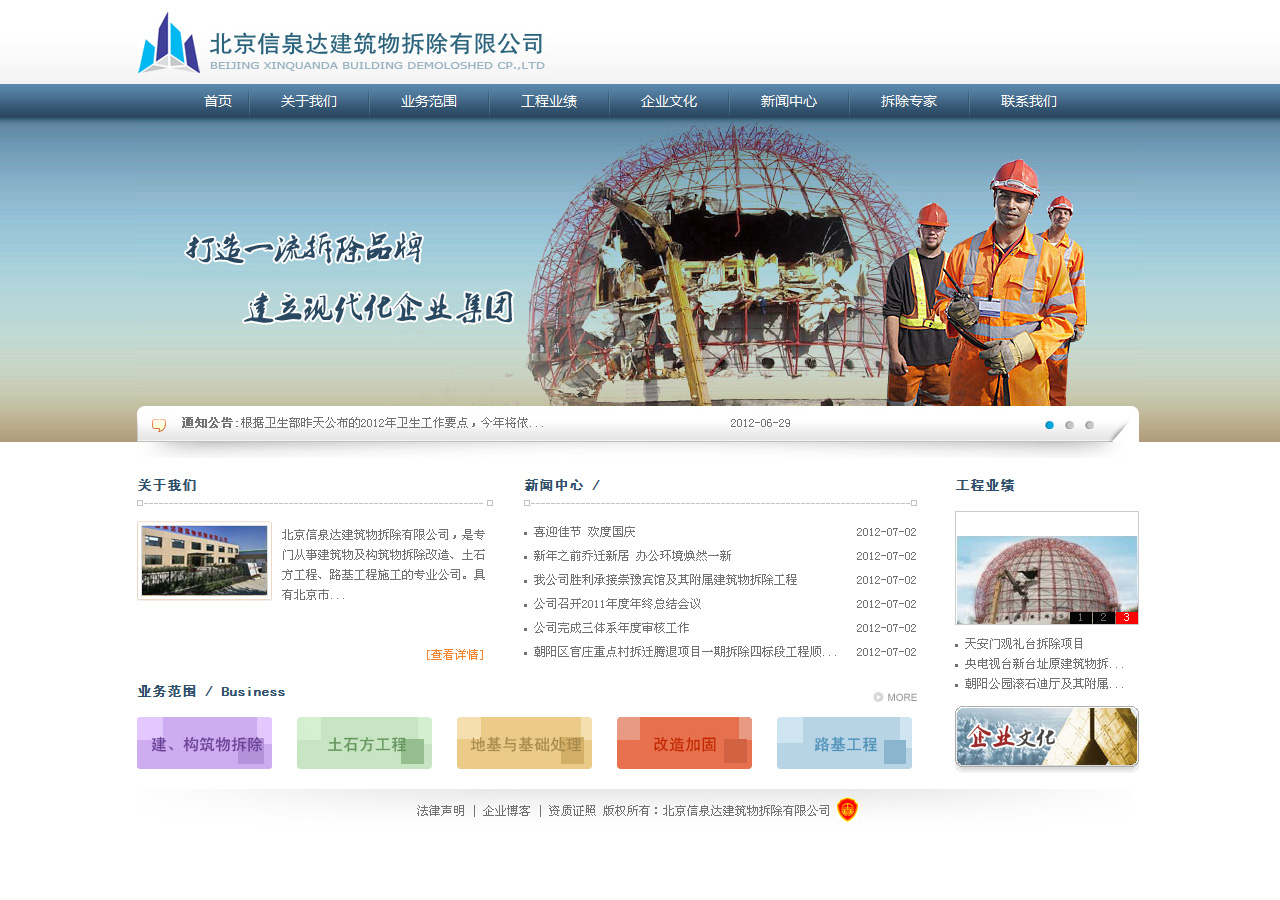The image size is (1280, 900).
Task: Select the third banner slide dot
Action: [x=1089, y=425]
